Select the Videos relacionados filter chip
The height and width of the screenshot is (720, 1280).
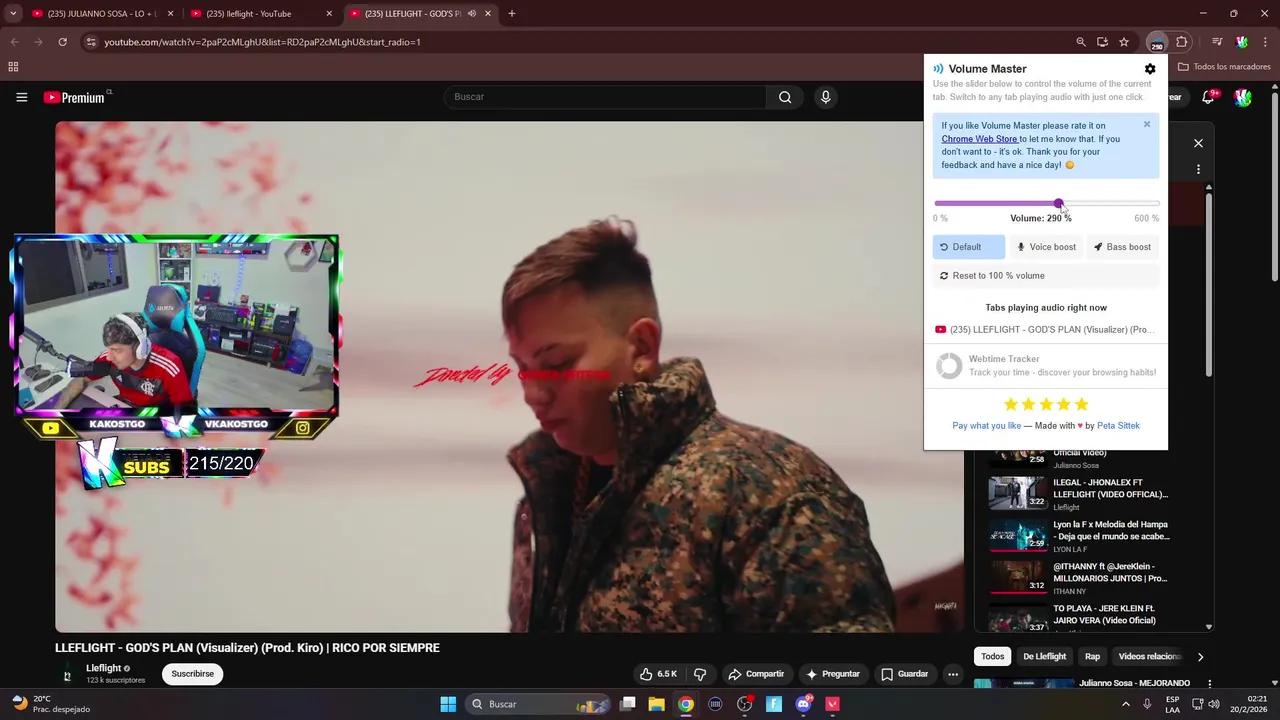pyautogui.click(x=1150, y=657)
